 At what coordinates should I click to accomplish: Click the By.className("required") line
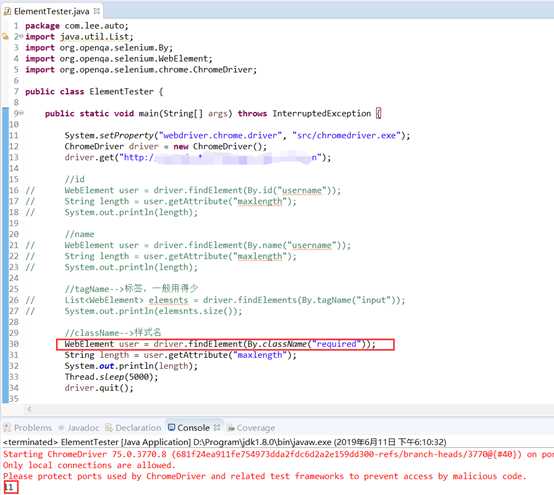point(220,344)
